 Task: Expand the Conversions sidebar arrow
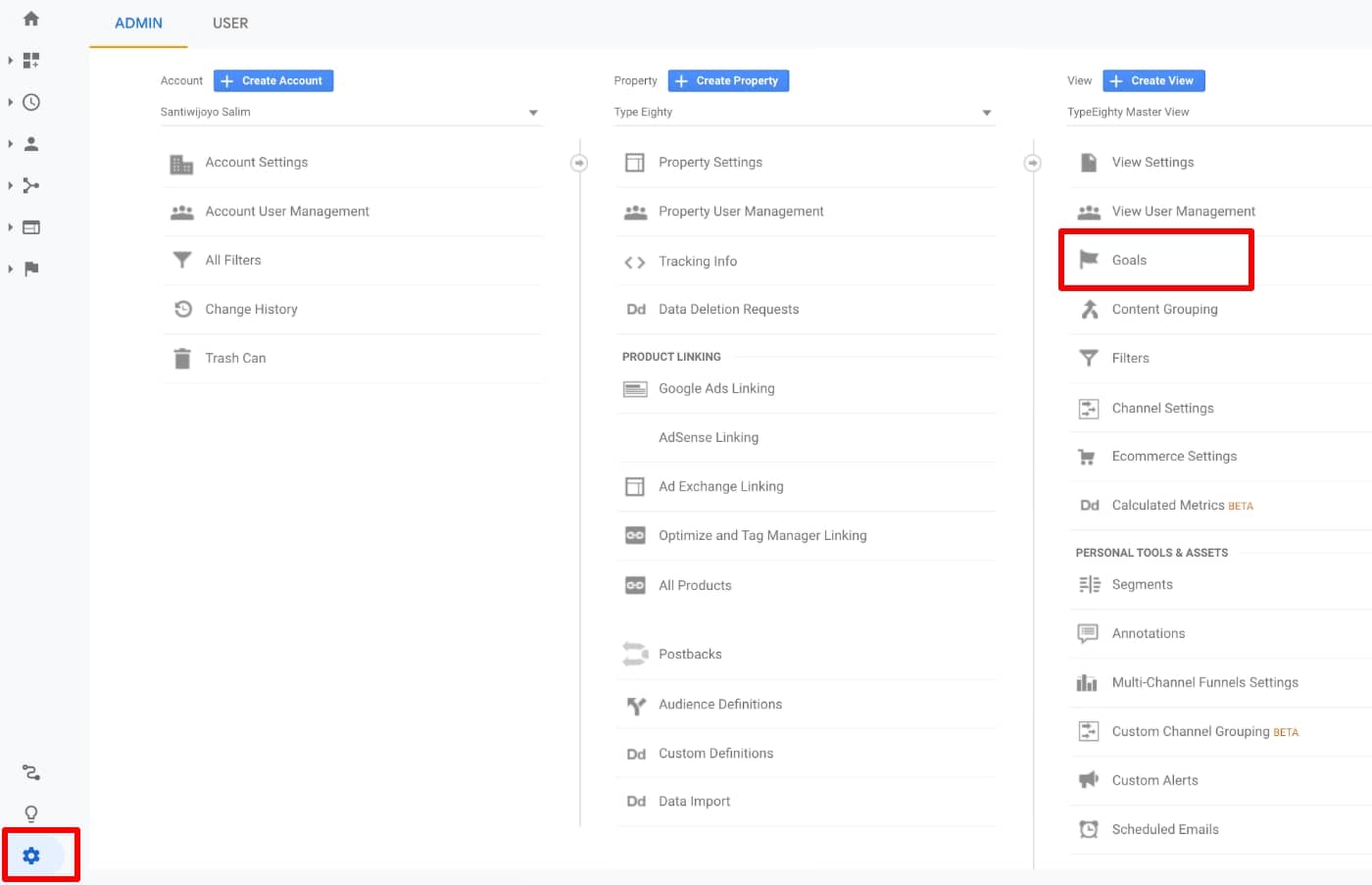point(10,269)
